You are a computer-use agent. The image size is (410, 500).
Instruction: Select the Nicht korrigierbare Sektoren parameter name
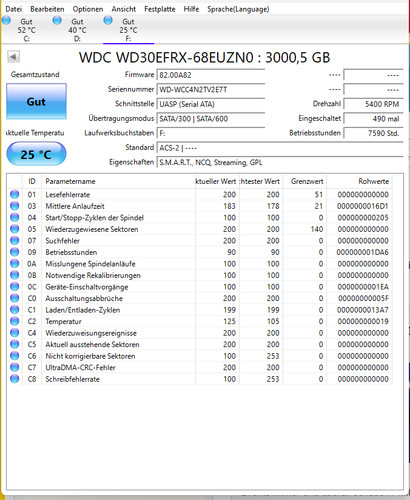tap(90, 356)
